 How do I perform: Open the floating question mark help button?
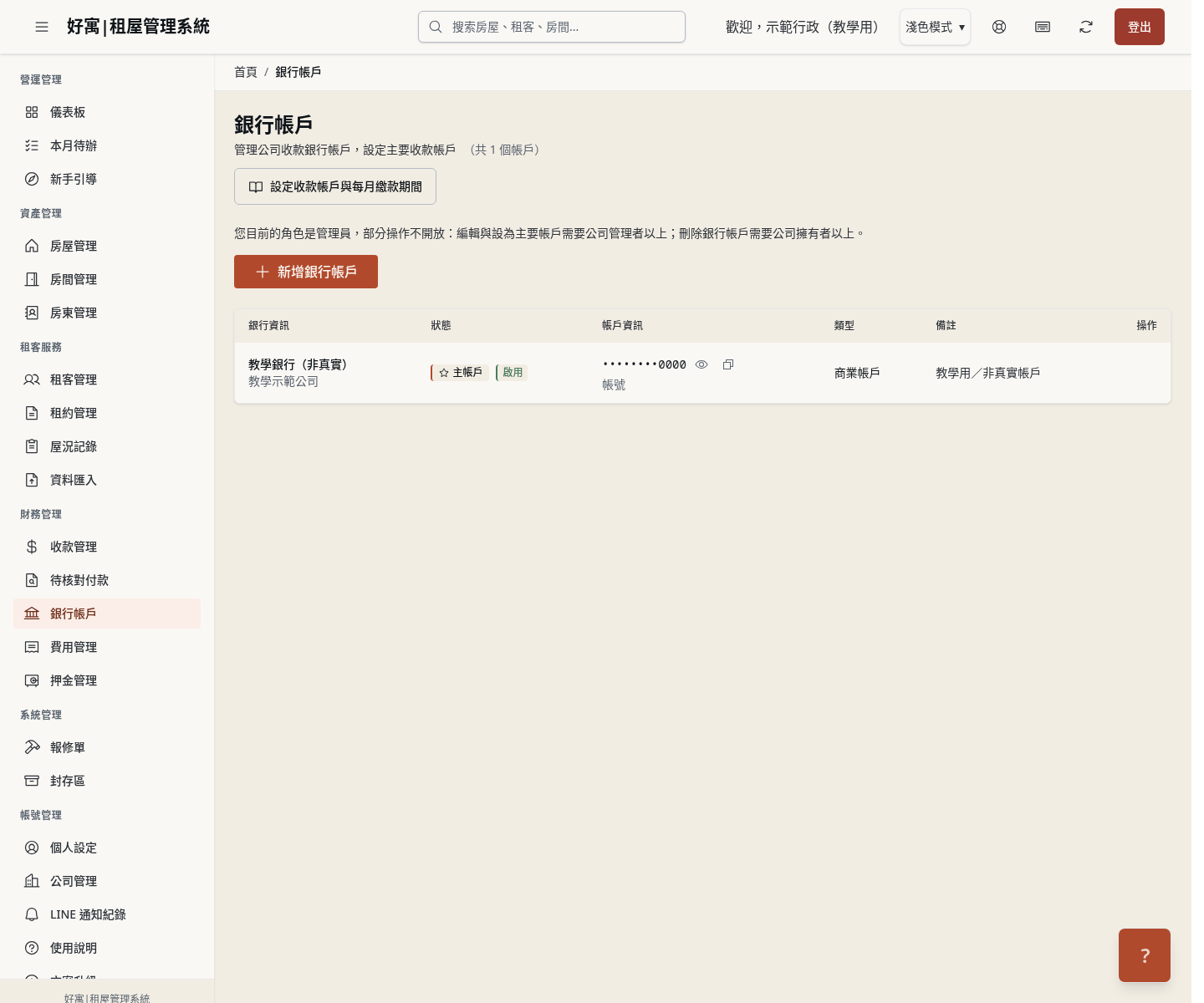(1145, 955)
